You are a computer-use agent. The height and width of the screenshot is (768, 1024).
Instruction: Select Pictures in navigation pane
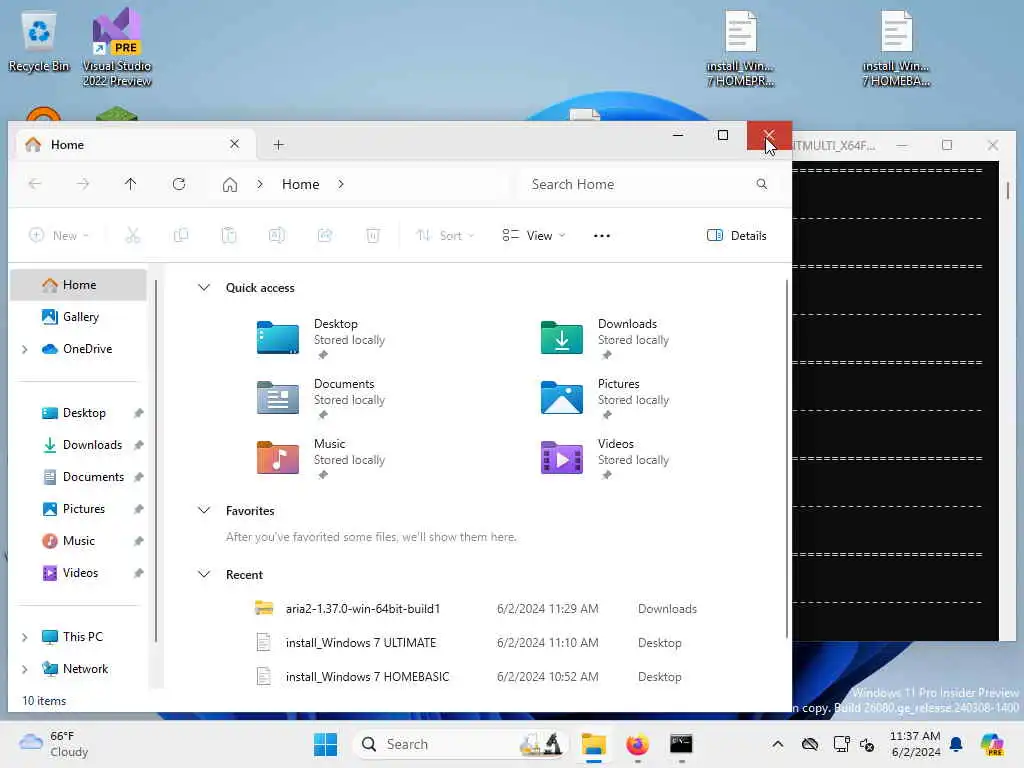(x=78, y=509)
